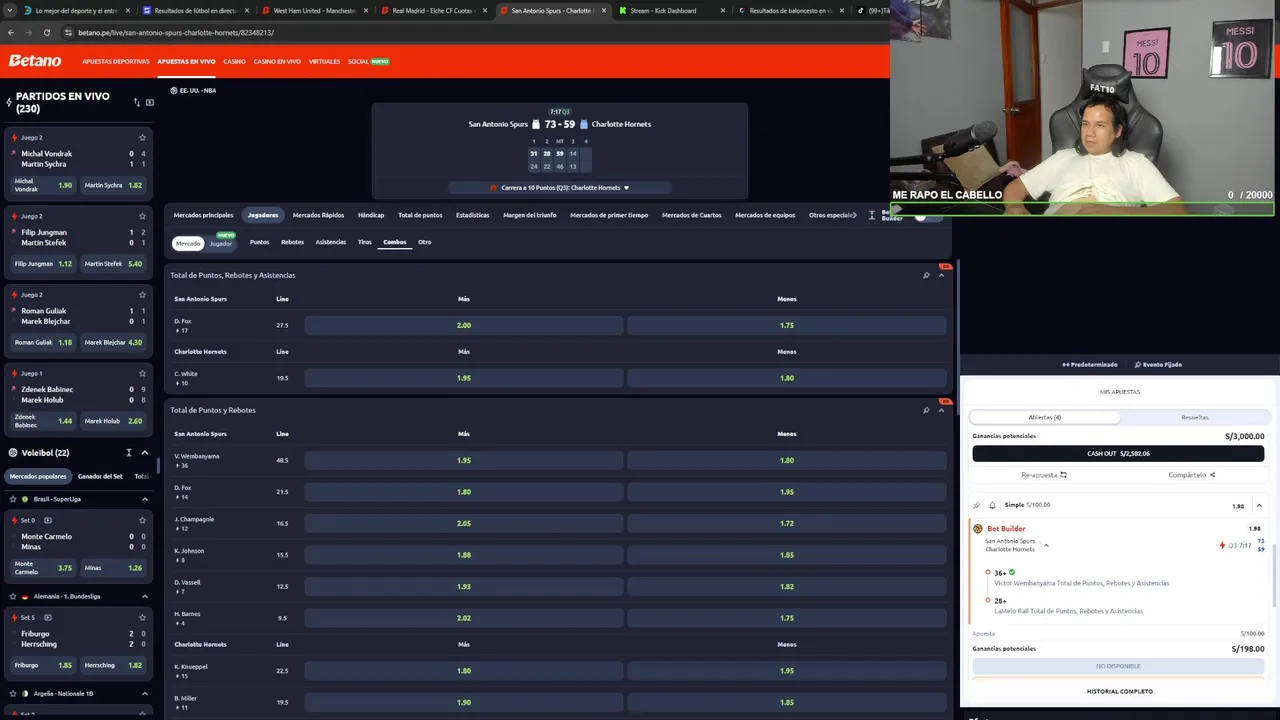Viewport: 1280px width, 720px height.
Task: Click the site info icon in address bar
Action: pos(68,32)
